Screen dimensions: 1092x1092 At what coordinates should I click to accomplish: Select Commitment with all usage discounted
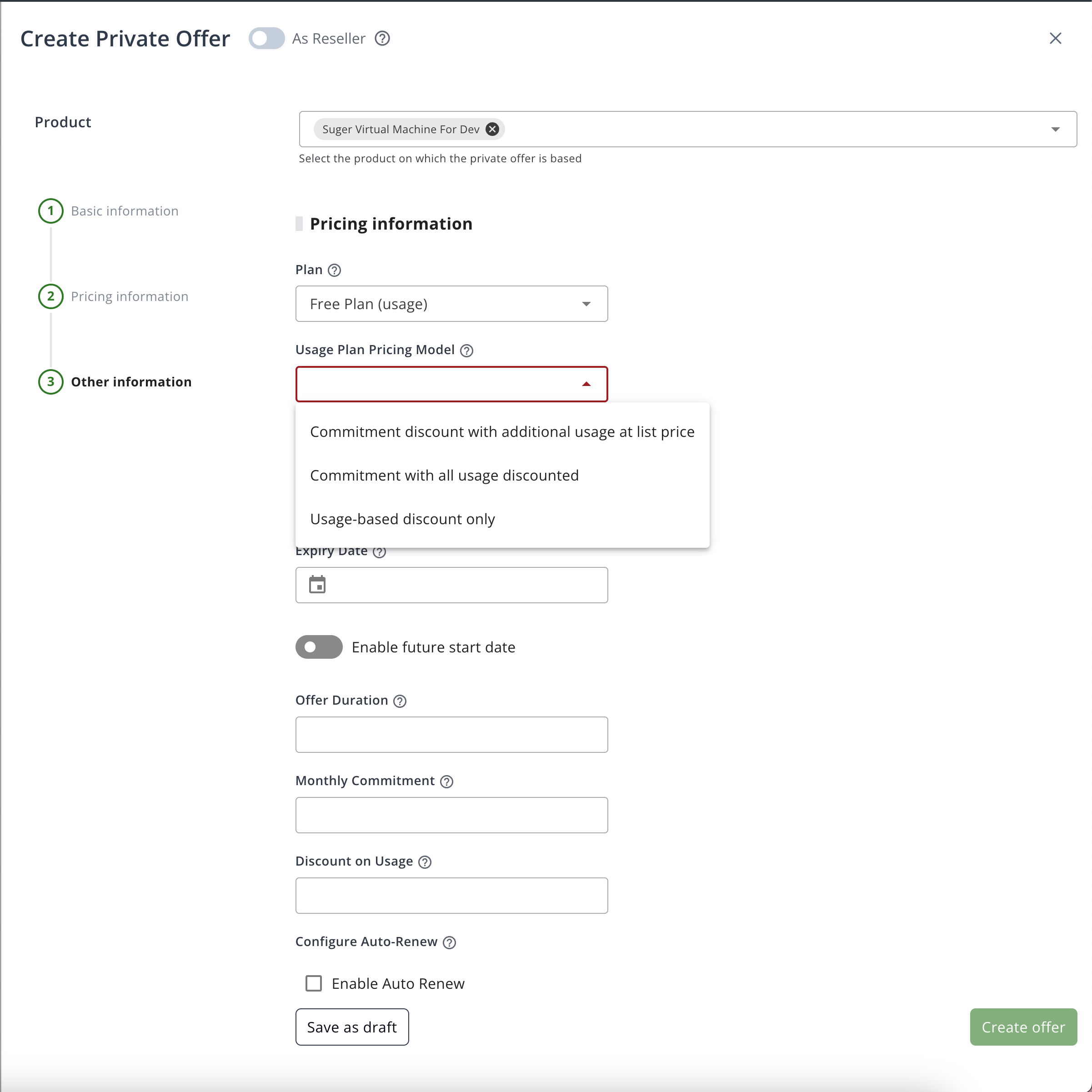click(444, 476)
